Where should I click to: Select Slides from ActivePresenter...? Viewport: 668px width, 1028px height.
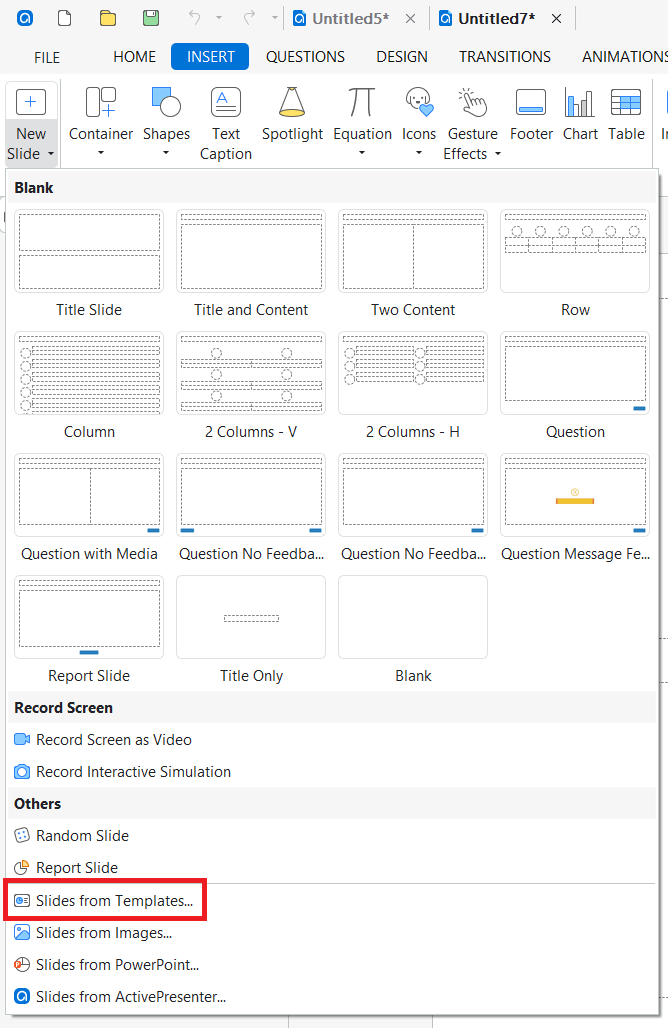[331, 997]
